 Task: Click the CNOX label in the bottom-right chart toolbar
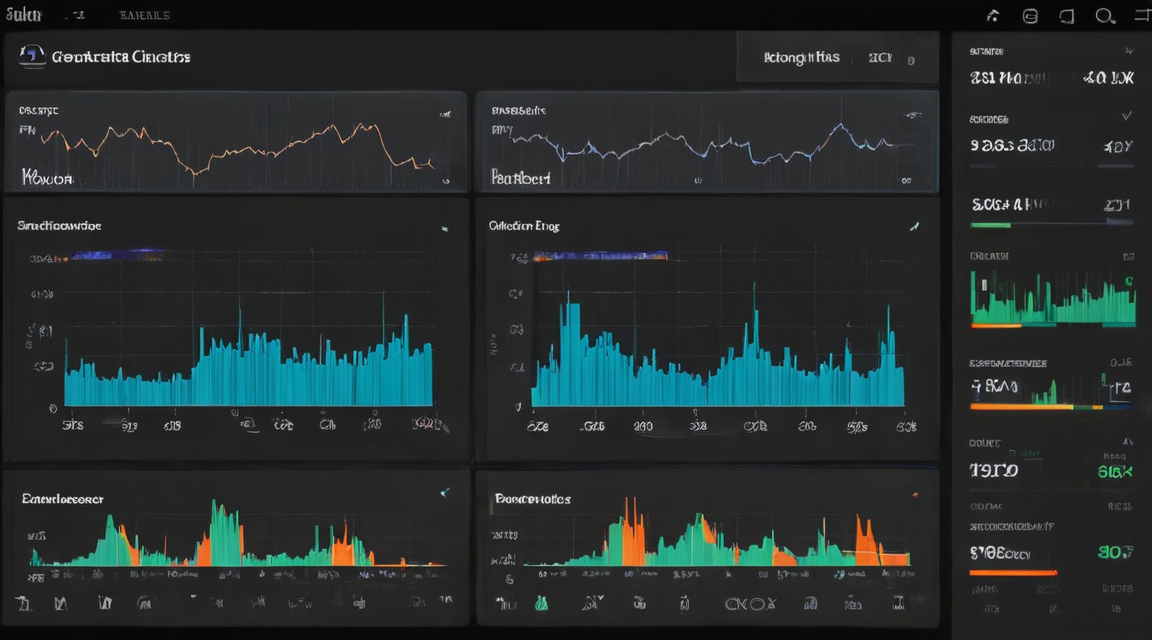pos(750,604)
